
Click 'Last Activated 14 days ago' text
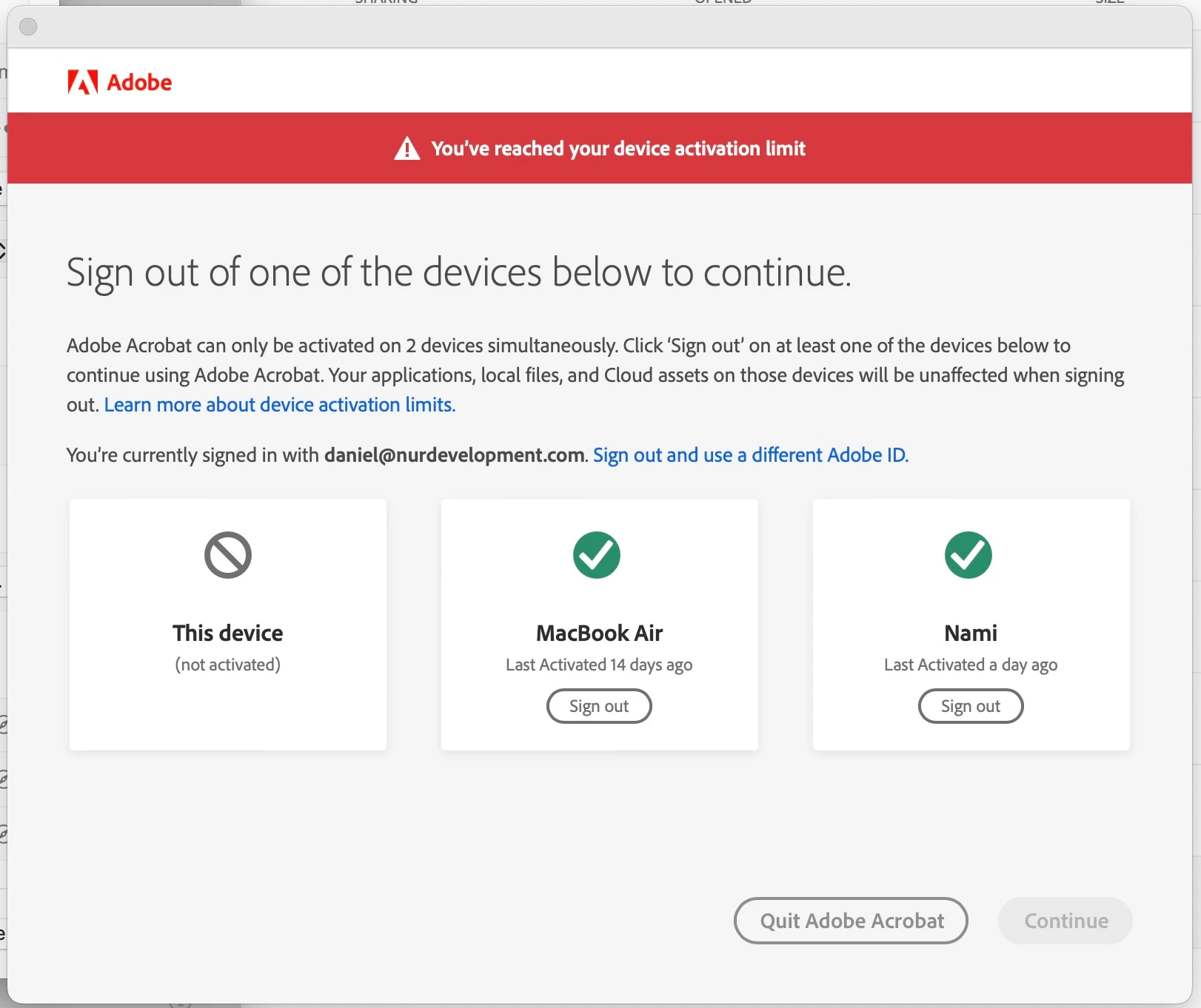pos(599,665)
